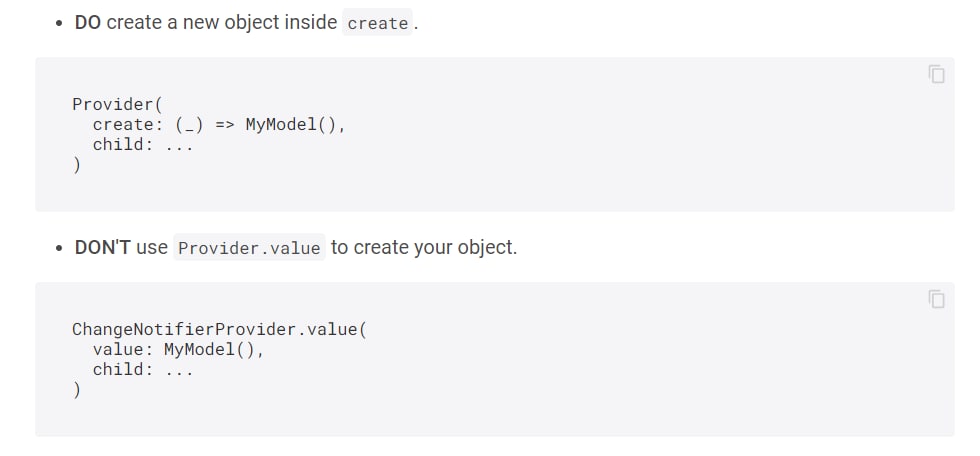Viewport: 980px width, 456px height.
Task: Copy the ChangeNotifierProvider.value code snippet
Action: pos(936,299)
